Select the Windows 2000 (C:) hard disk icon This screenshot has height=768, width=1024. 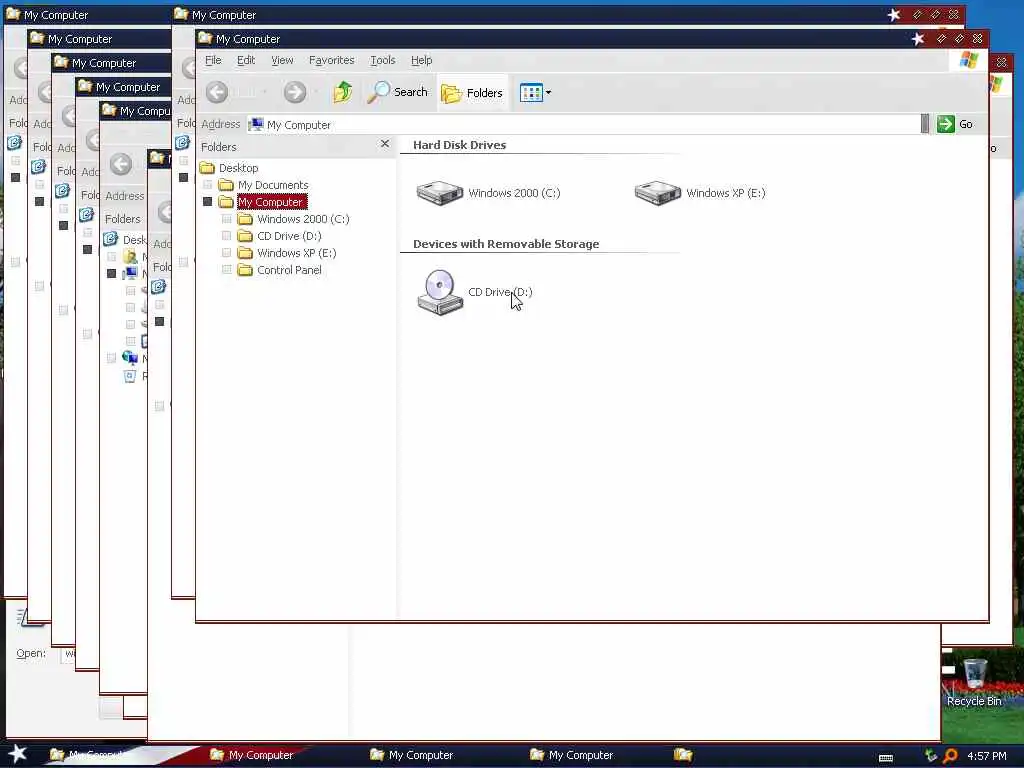tap(440, 193)
